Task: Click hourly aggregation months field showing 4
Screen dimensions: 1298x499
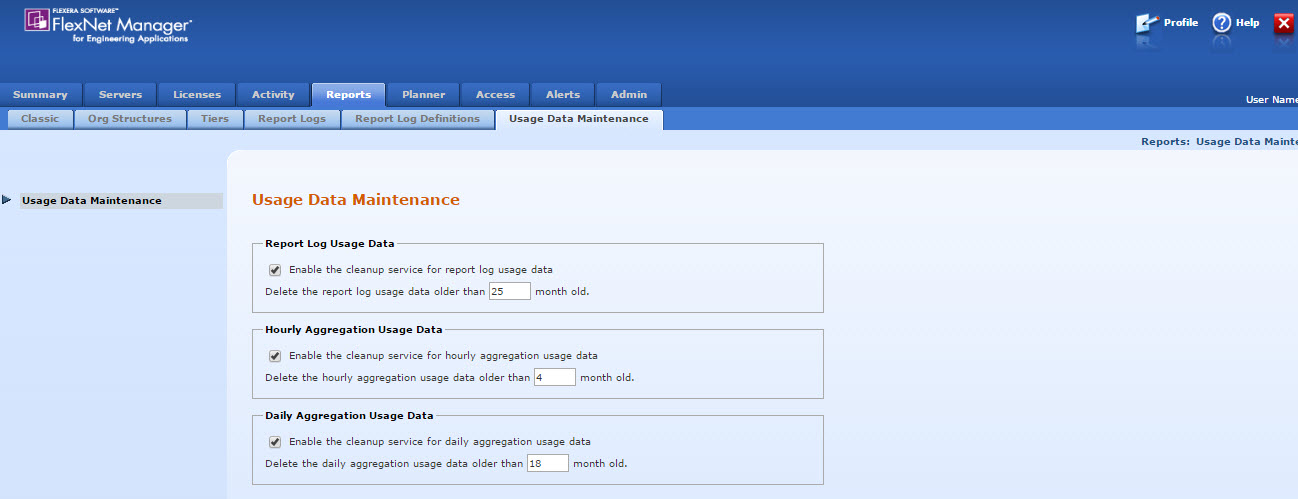Action: point(555,378)
